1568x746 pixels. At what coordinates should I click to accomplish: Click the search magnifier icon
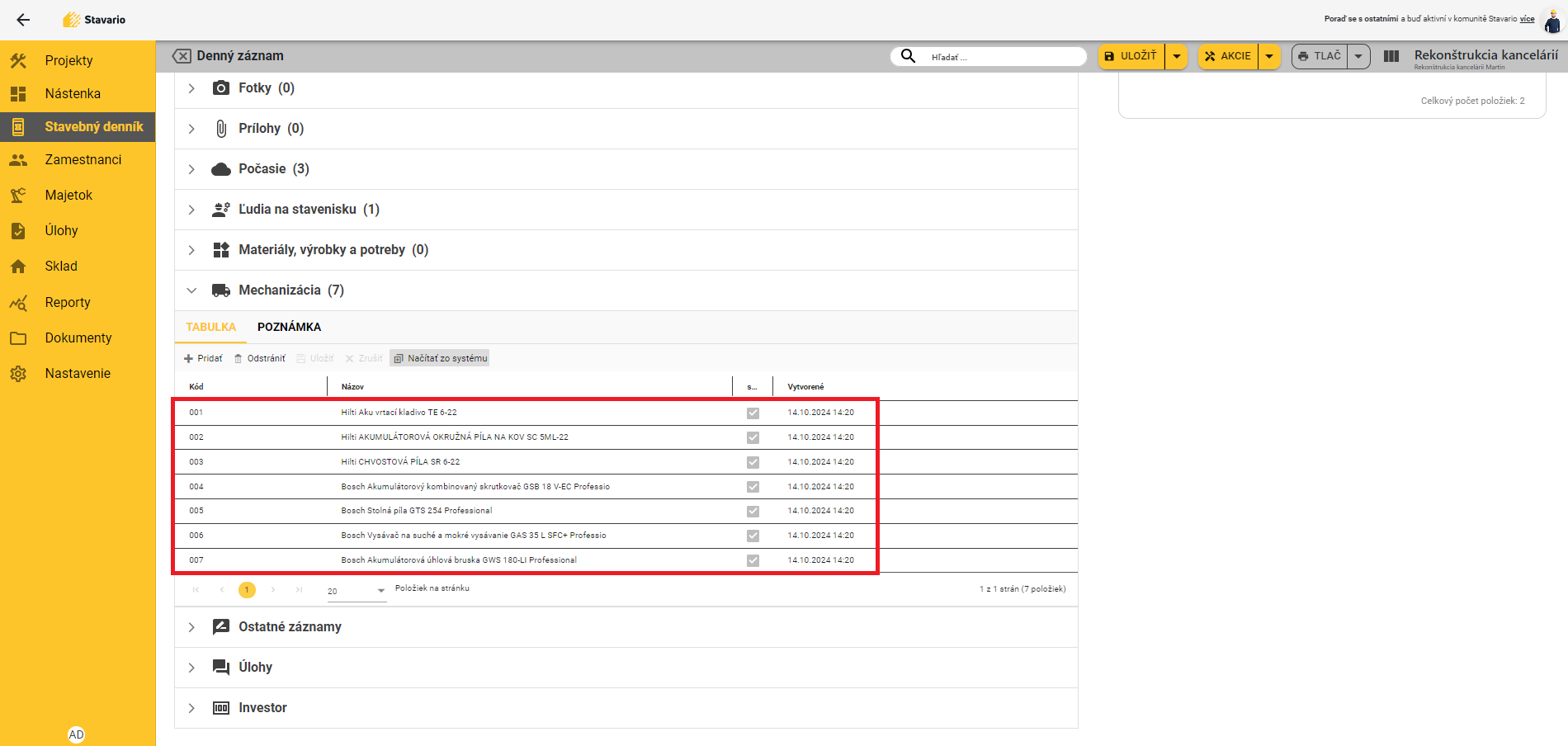click(x=908, y=55)
